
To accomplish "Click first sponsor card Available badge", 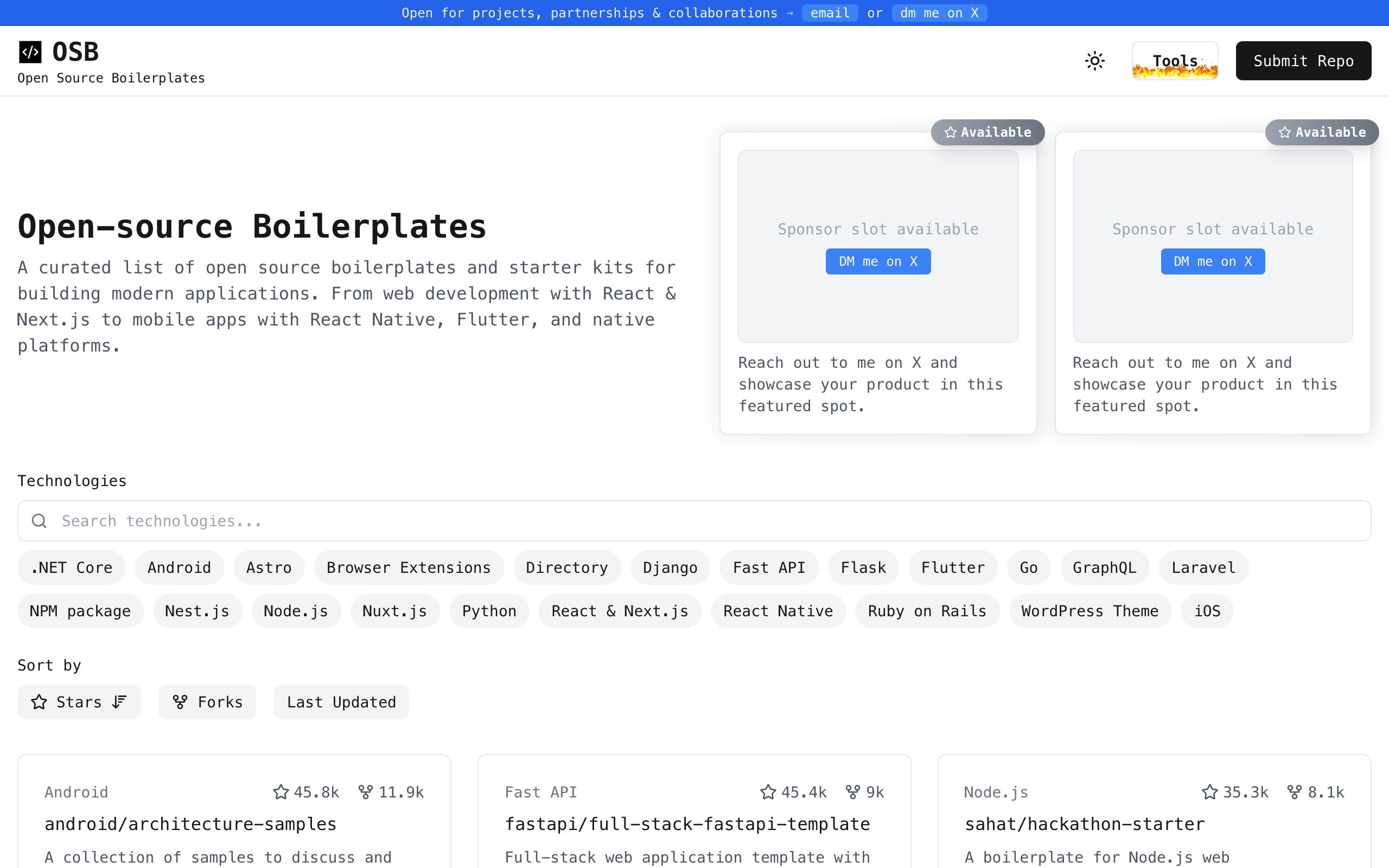I will tap(988, 132).
